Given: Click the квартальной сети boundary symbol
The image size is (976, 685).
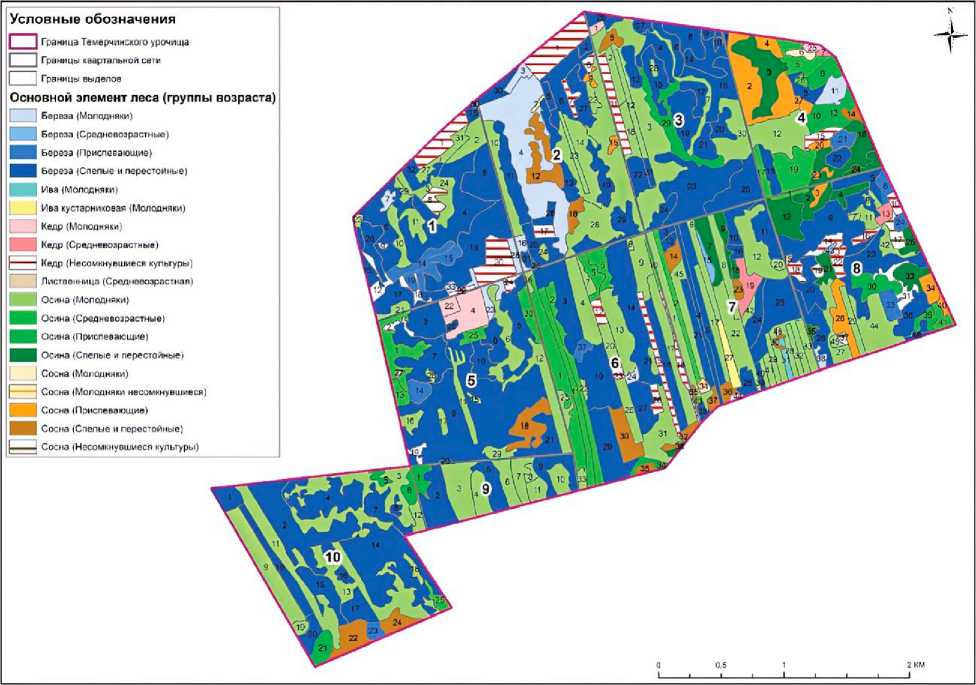Looking at the screenshot, I should (22, 60).
